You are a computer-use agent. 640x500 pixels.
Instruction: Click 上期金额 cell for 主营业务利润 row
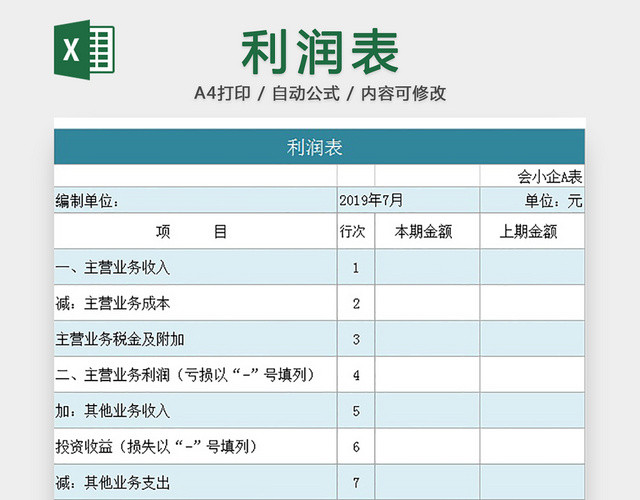[532, 375]
